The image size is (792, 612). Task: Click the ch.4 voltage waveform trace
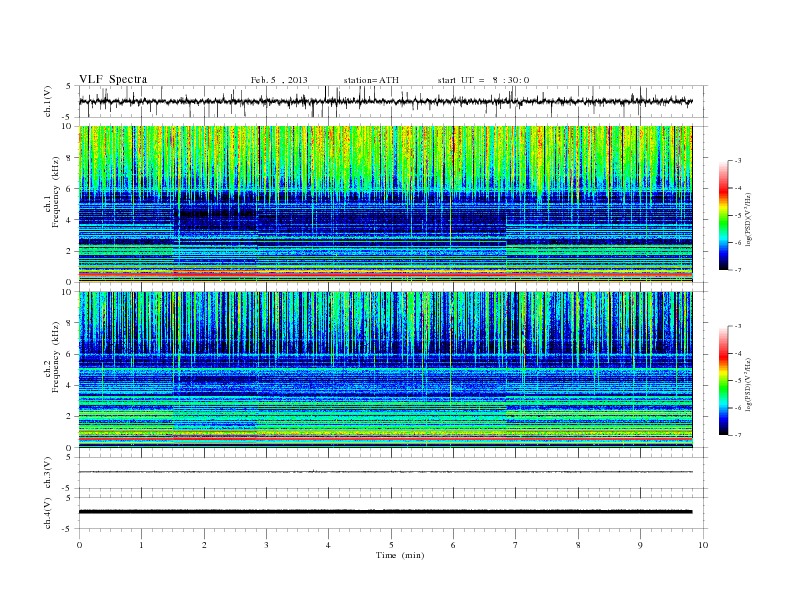(385, 512)
